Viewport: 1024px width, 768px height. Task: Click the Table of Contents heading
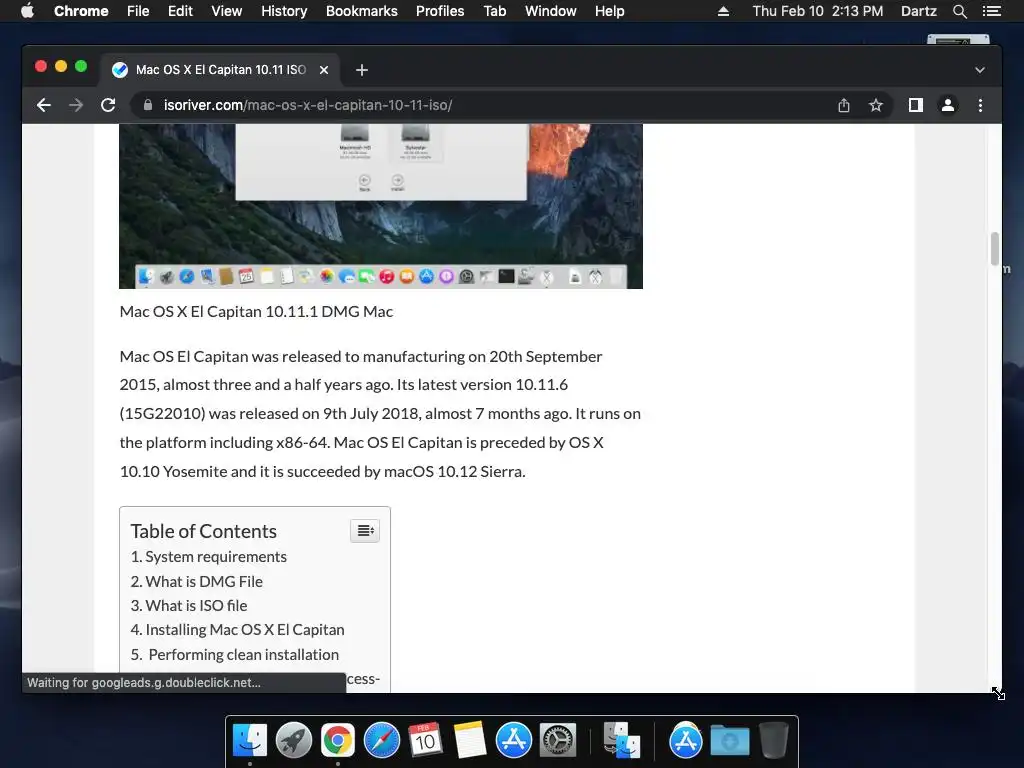pyautogui.click(x=203, y=531)
